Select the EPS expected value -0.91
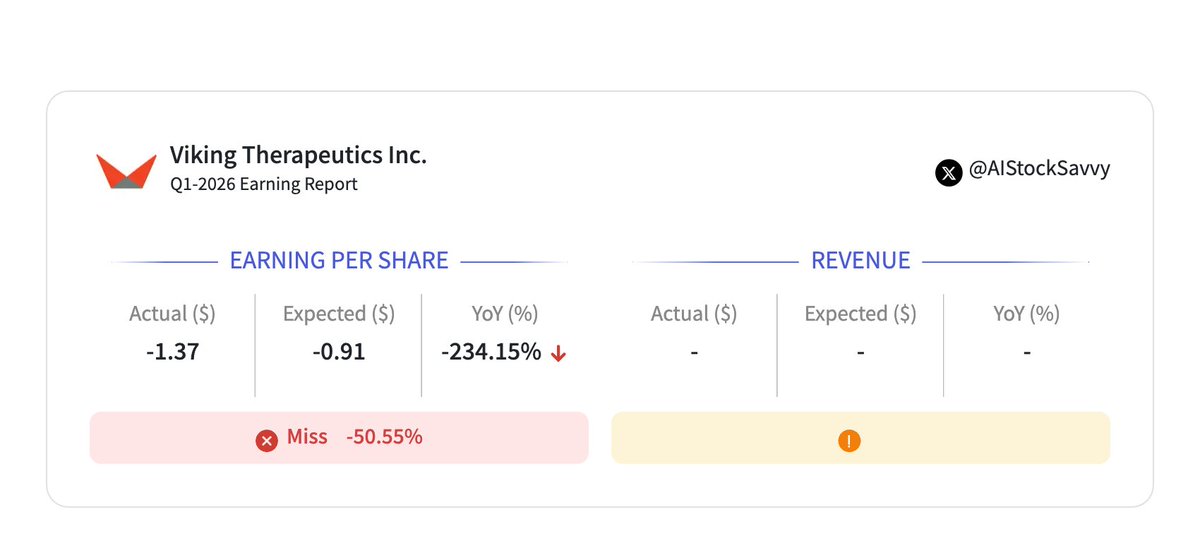The image size is (1200, 551). click(x=338, y=352)
